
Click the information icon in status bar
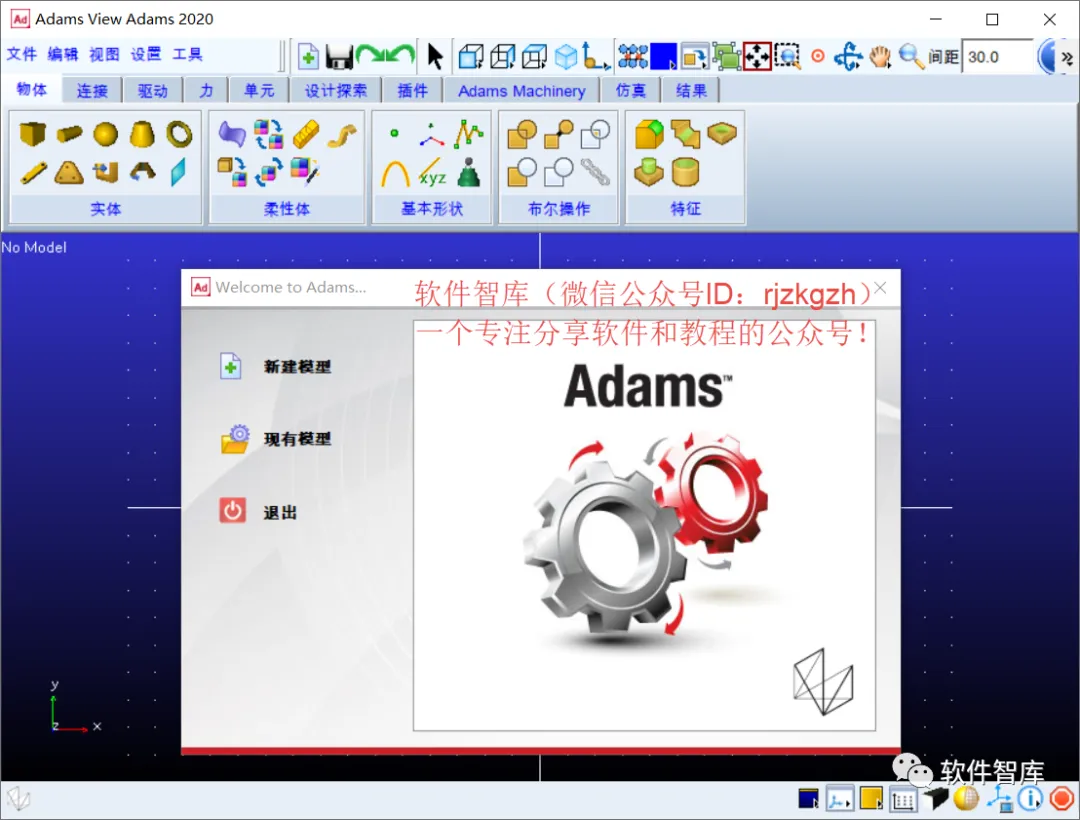pyautogui.click(x=1030, y=799)
